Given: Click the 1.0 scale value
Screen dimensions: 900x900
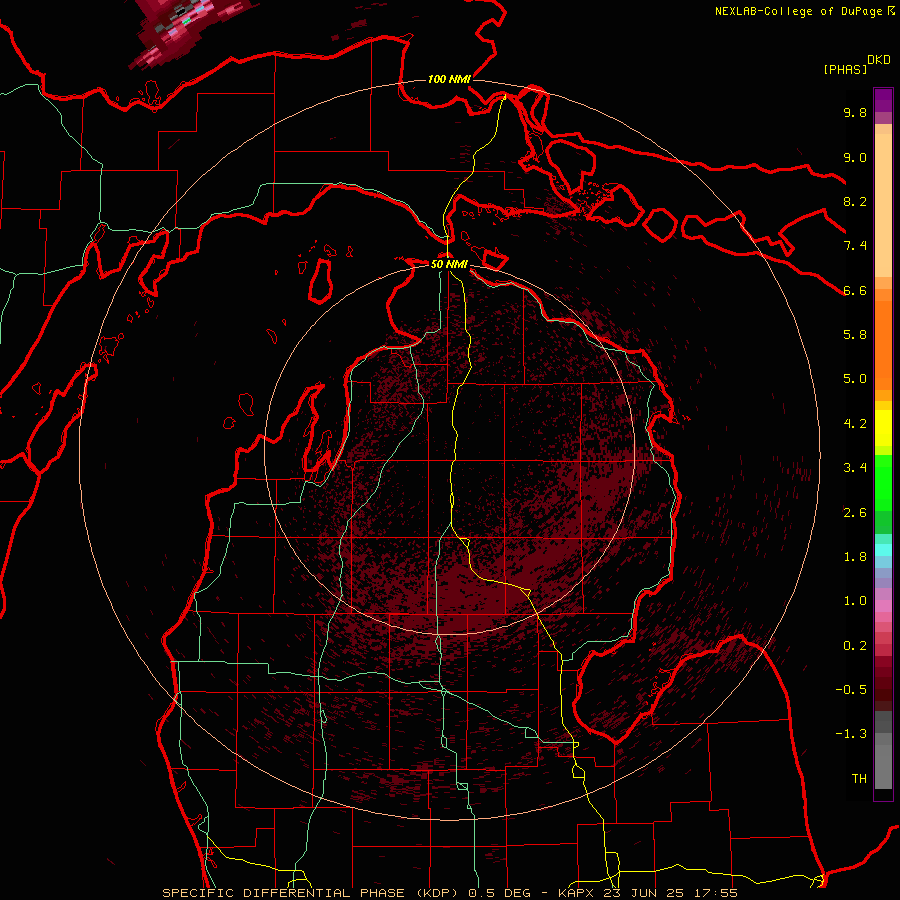Looking at the screenshot, I should point(855,601).
